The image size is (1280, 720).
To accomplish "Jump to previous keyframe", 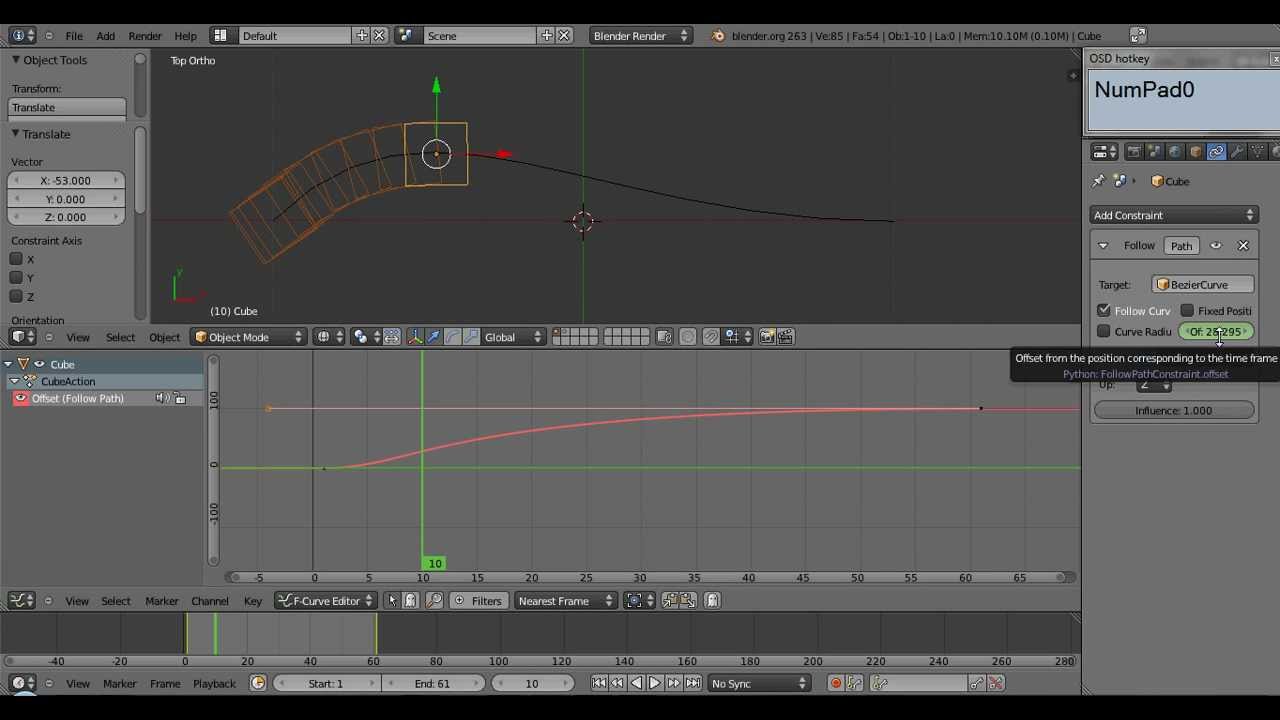I will point(617,683).
